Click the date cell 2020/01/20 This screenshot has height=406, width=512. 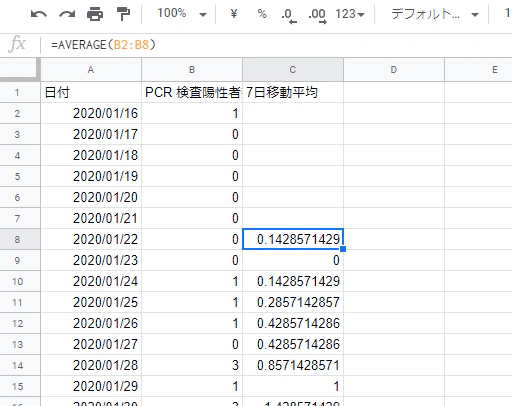pos(91,197)
